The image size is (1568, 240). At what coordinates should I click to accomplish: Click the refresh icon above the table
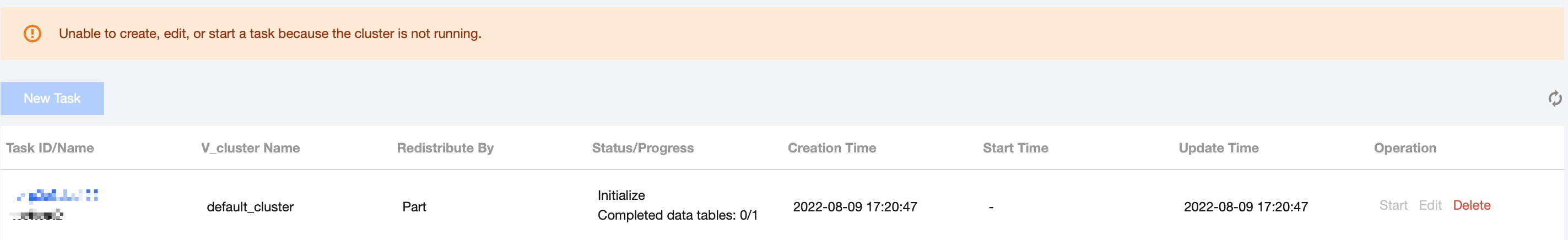(x=1554, y=99)
